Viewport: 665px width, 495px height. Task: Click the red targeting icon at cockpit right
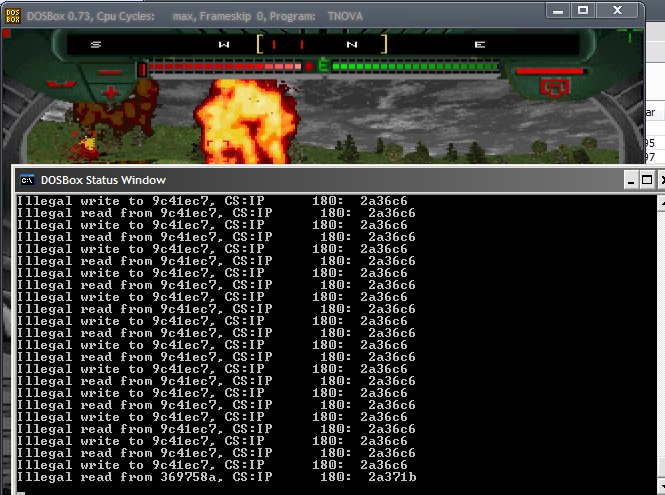click(x=554, y=88)
